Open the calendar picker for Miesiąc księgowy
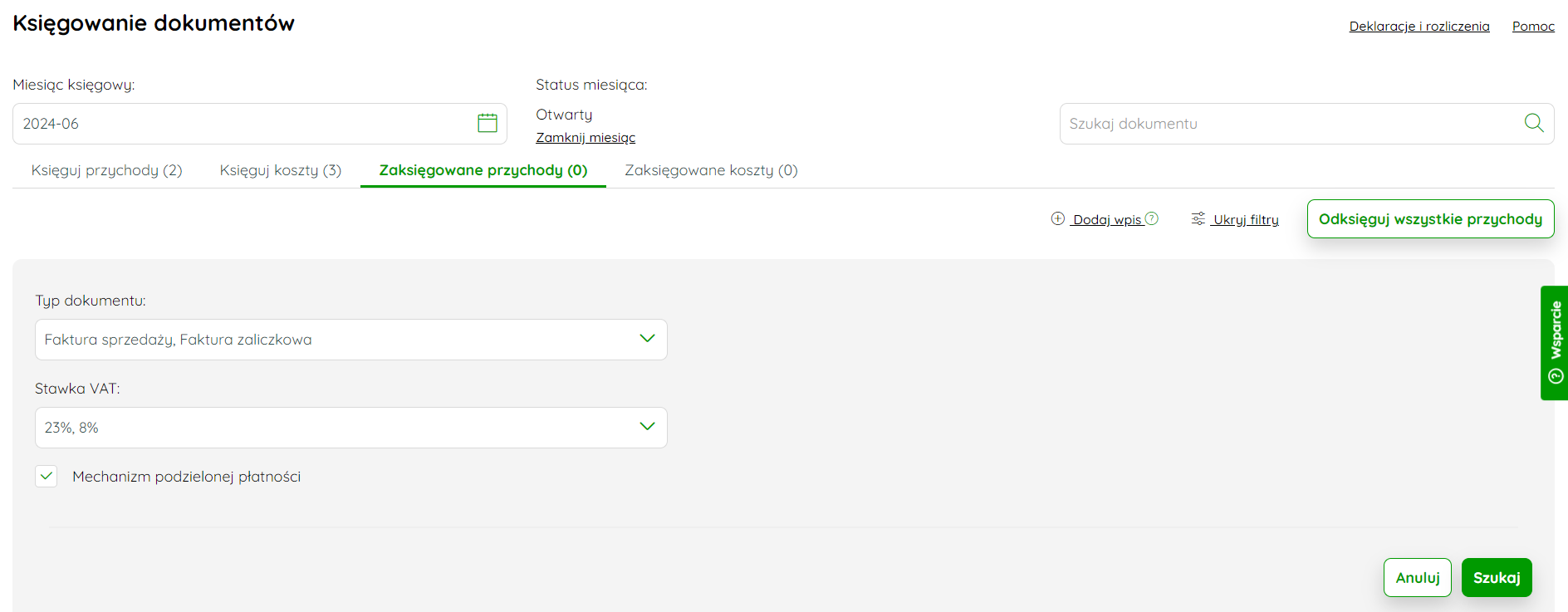The height and width of the screenshot is (612, 1568). coord(488,123)
